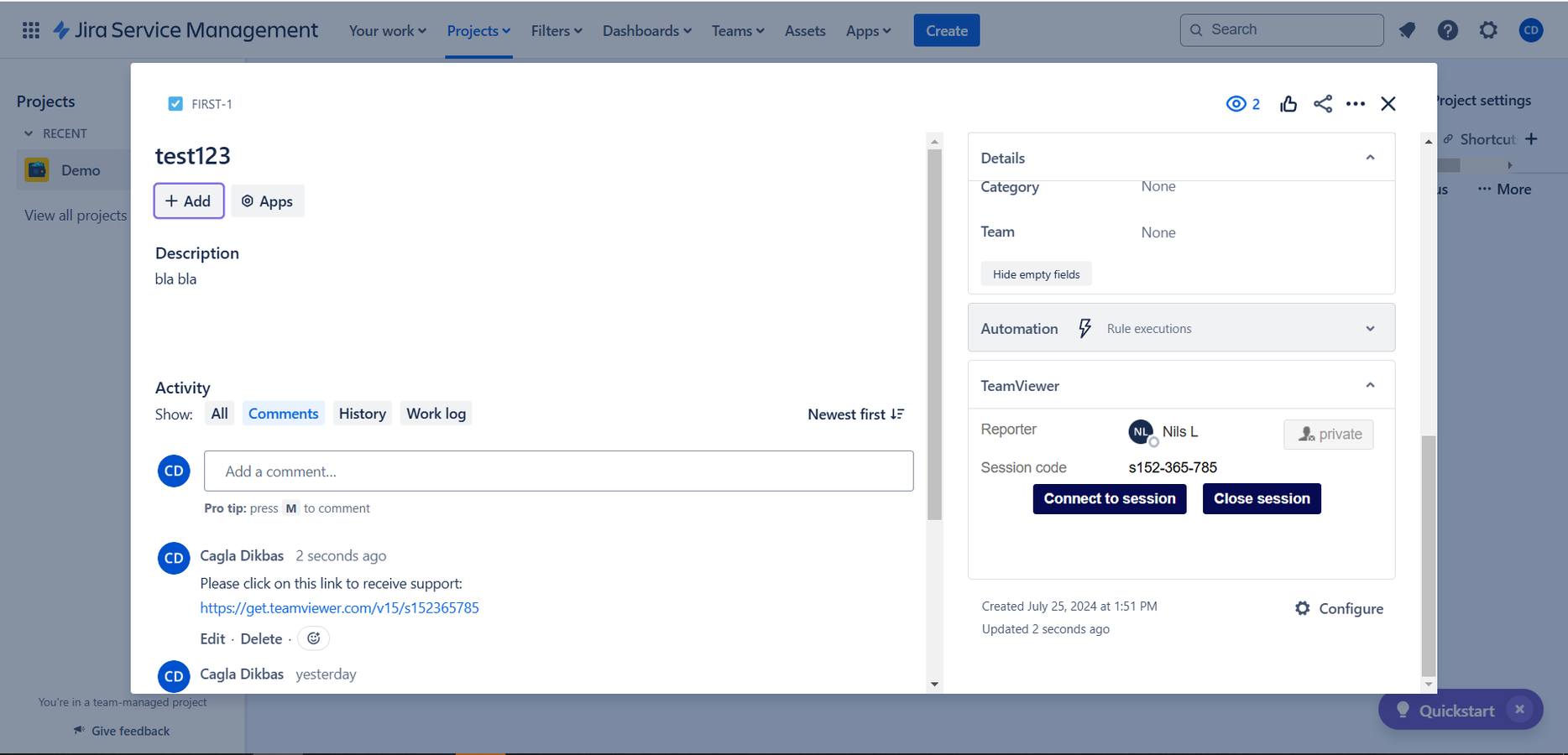1568x755 pixels.
Task: Click the Give feedback megaphone icon
Action: (x=79, y=731)
